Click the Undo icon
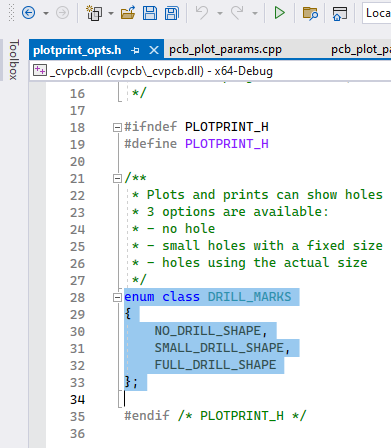 [202, 13]
